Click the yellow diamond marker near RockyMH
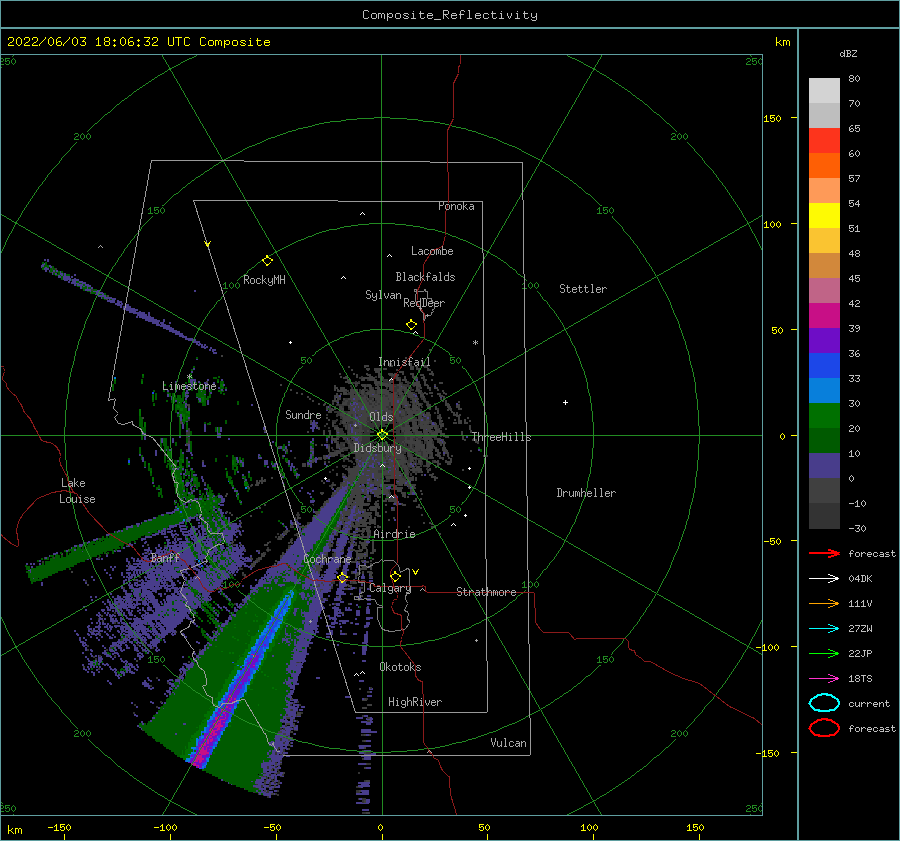Screen dimensions: 900x841 pos(267,261)
